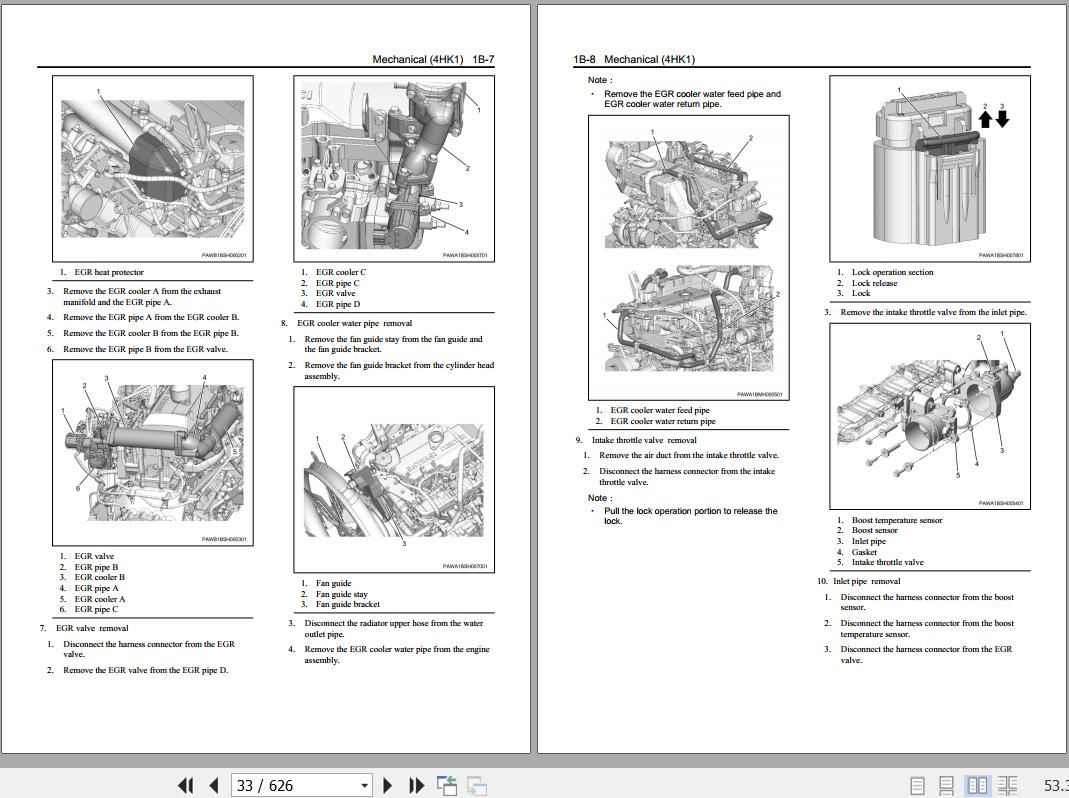The image size is (1069, 798).
Task: Click the legend entry 'Fan guide bracket'
Action: coord(348,604)
